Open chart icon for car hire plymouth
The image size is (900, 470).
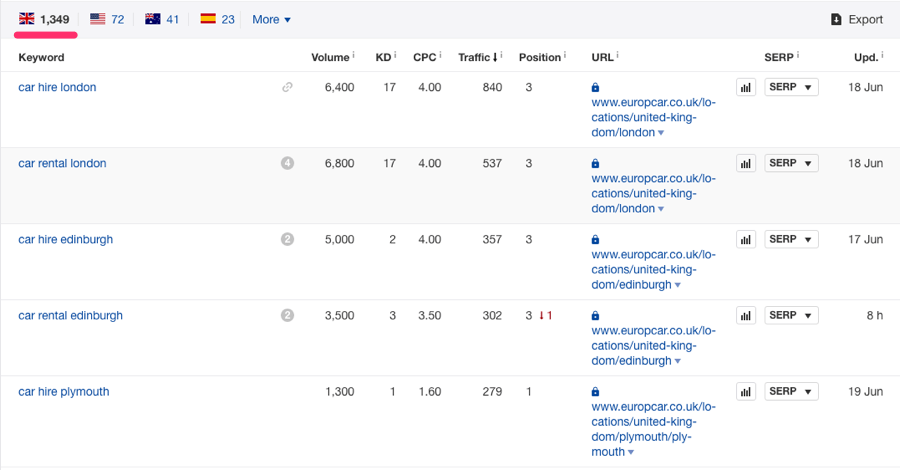coord(746,392)
